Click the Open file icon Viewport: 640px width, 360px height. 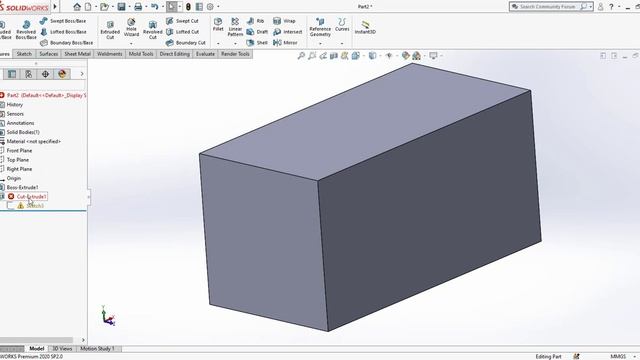(x=104, y=7)
